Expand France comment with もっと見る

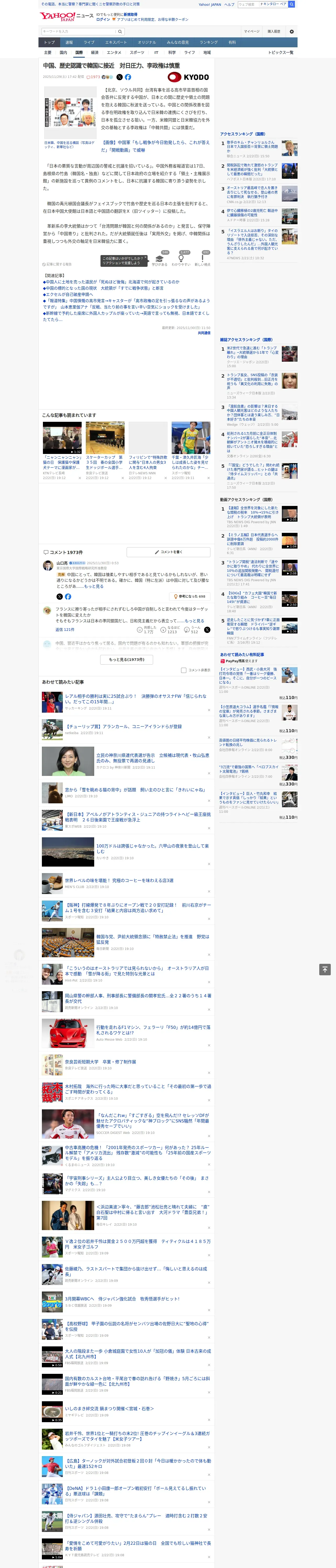coord(194,621)
